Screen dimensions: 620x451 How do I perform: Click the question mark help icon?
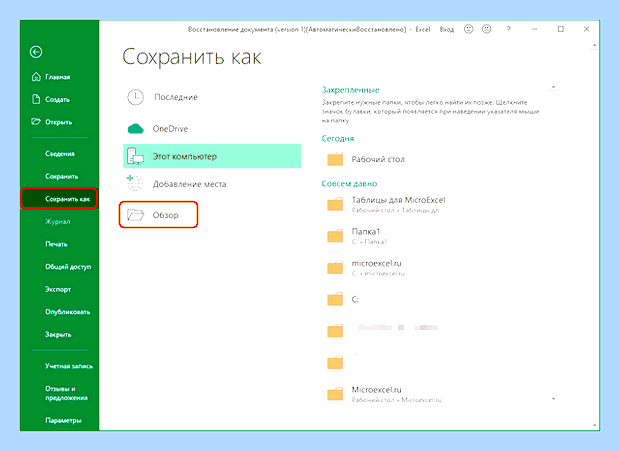(x=508, y=29)
